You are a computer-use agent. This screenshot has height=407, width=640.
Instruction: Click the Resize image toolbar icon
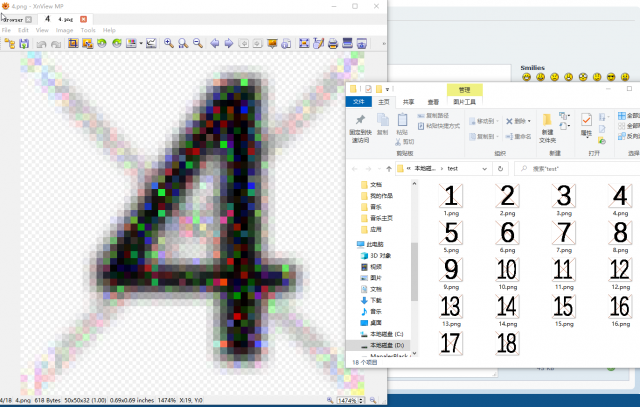click(x=88, y=43)
